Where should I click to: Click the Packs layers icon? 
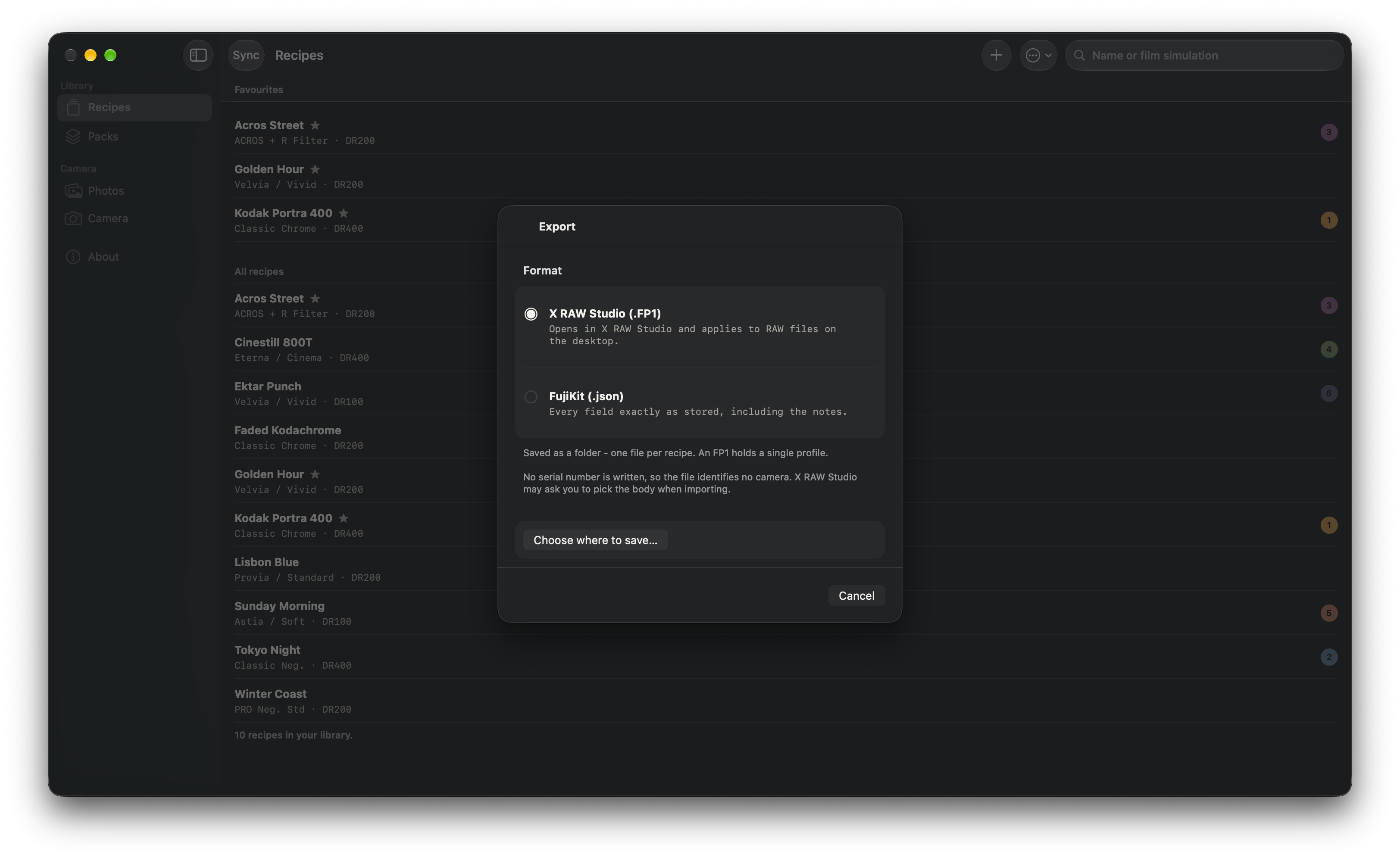tap(73, 137)
